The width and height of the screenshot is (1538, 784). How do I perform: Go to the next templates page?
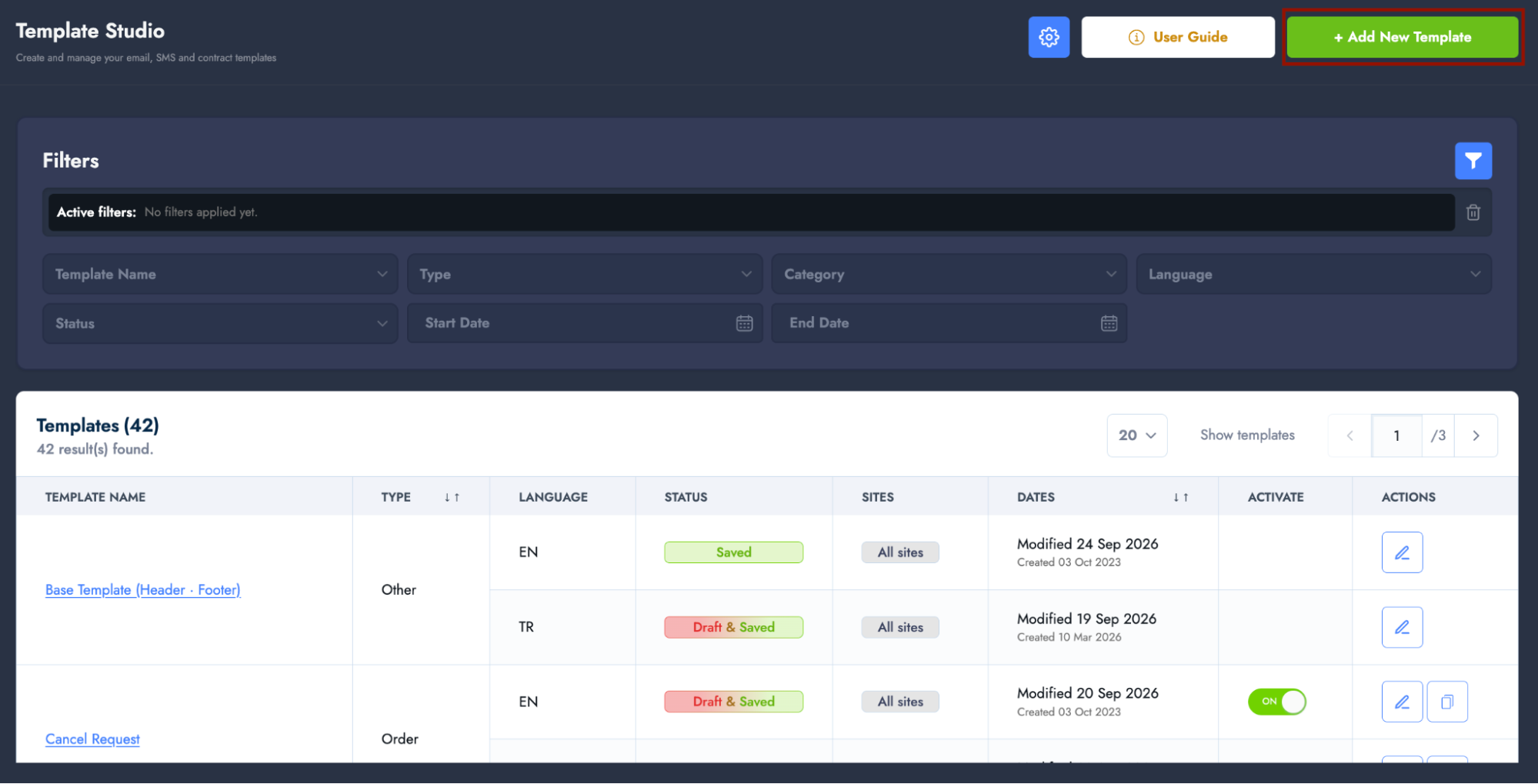[1475, 435]
